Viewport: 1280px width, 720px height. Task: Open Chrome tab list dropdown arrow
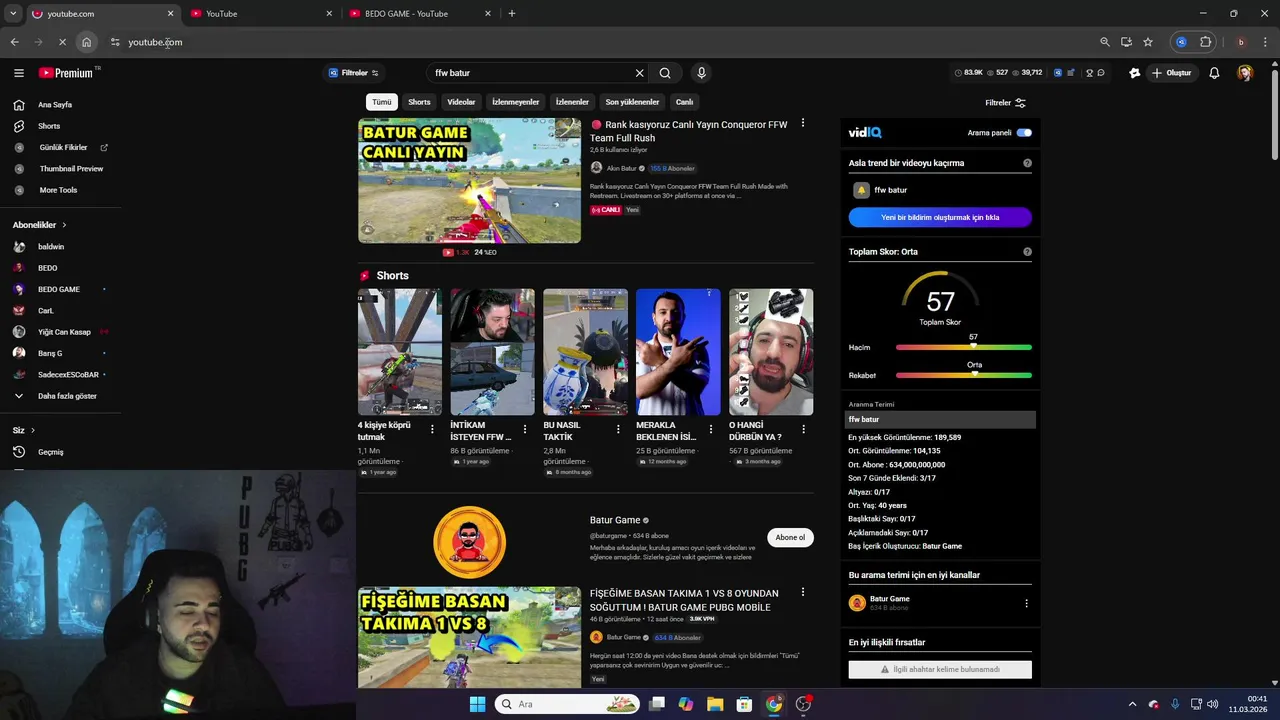coord(13,13)
